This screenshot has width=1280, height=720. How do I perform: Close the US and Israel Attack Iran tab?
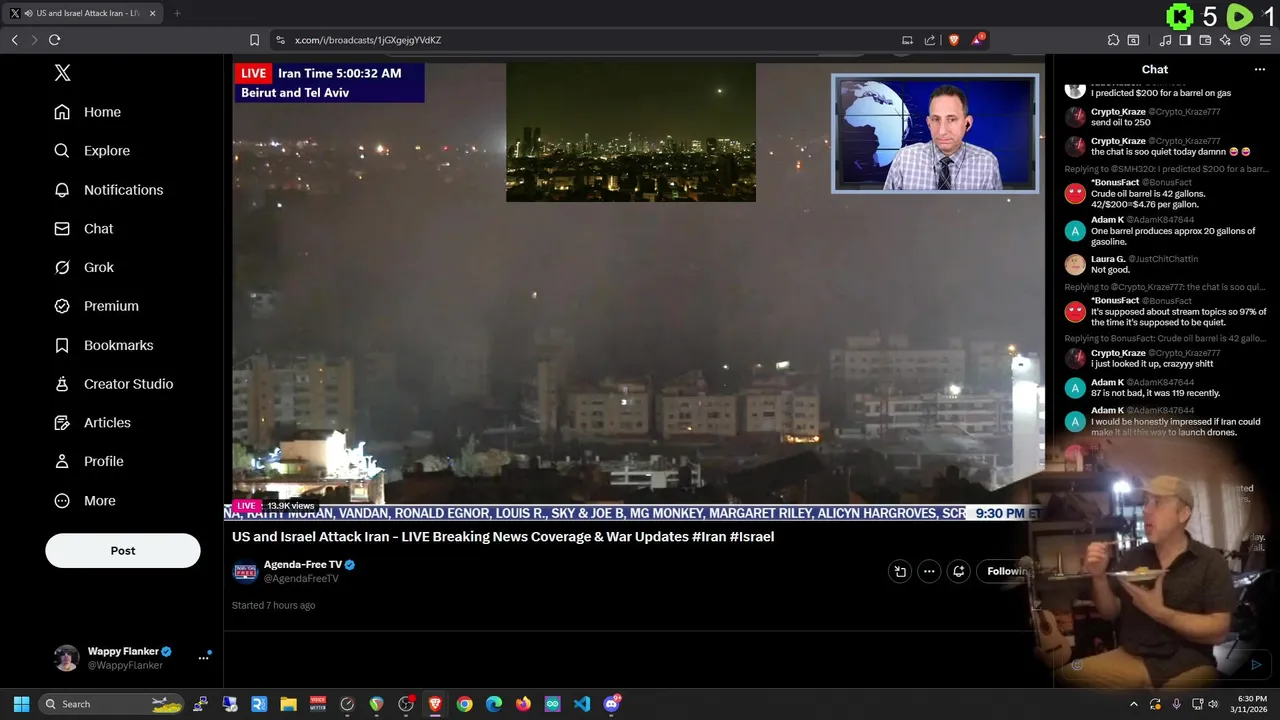153,13
